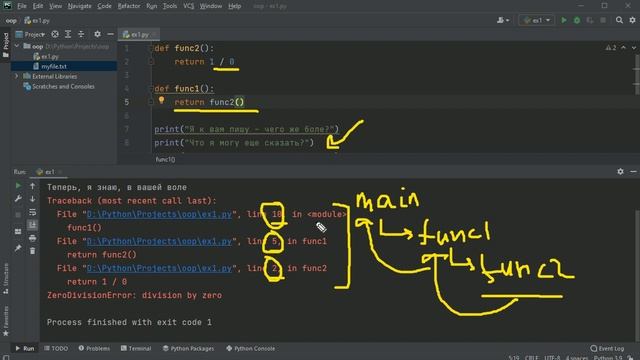This screenshot has width=640, height=360.
Task: Open Python Packages tool window
Action: pyautogui.click(x=188, y=348)
